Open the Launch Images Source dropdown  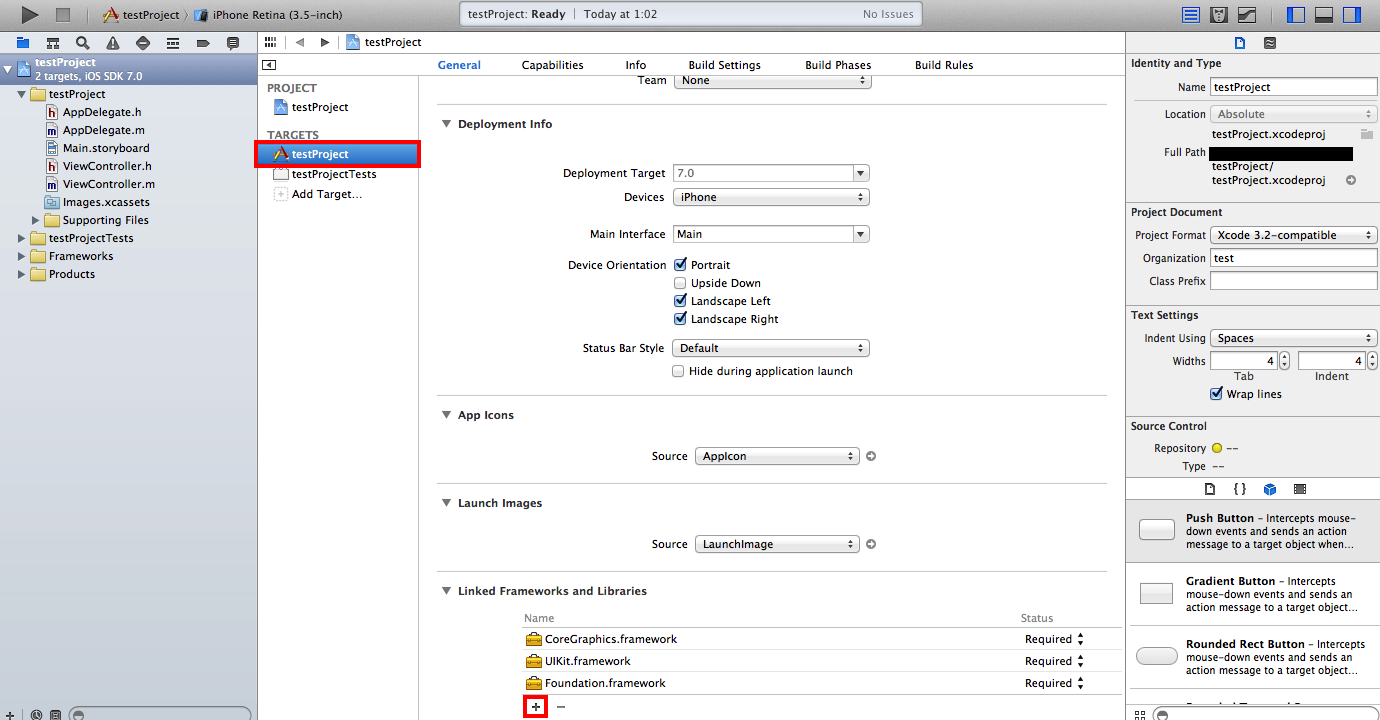coord(777,544)
